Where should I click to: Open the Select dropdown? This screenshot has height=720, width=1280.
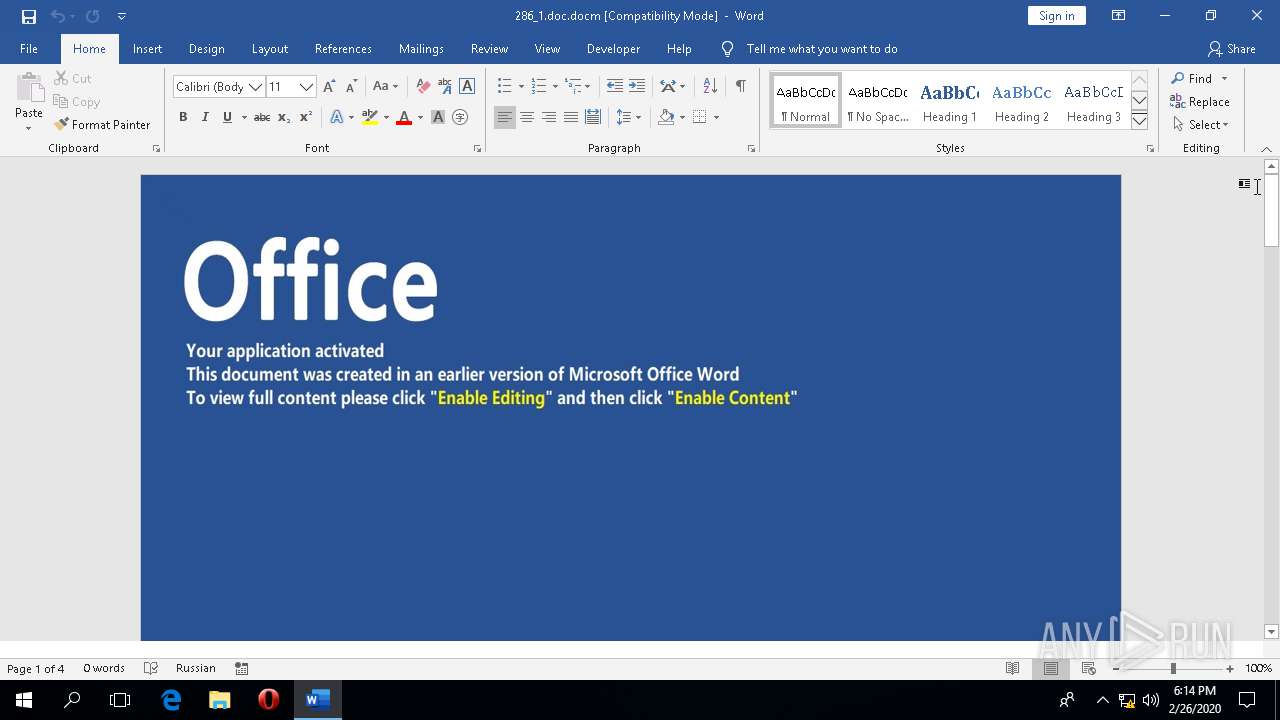[x=1201, y=125]
